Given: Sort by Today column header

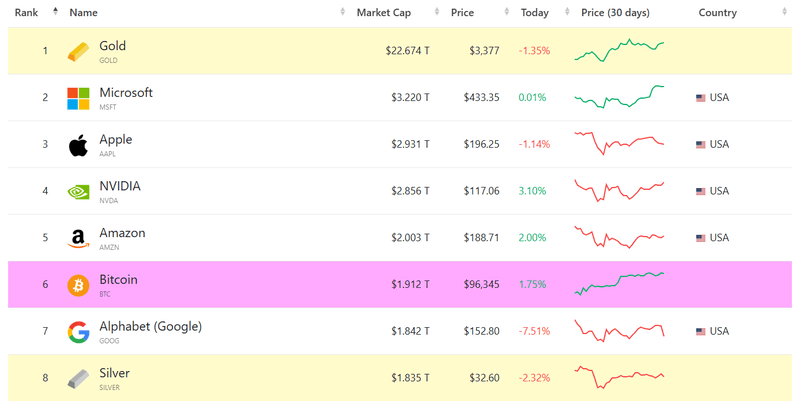Looking at the screenshot, I should click(534, 13).
